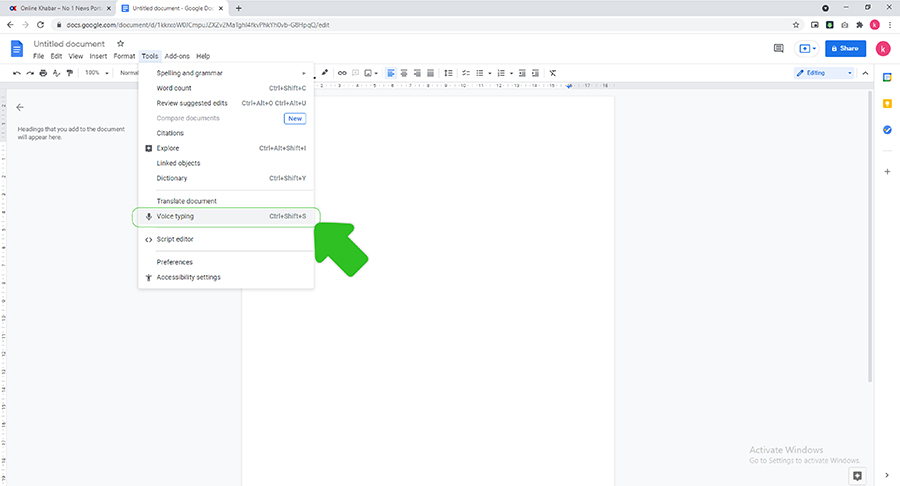The width and height of the screenshot is (900, 486).
Task: Open the Docs home icon
Action: pyautogui.click(x=17, y=49)
